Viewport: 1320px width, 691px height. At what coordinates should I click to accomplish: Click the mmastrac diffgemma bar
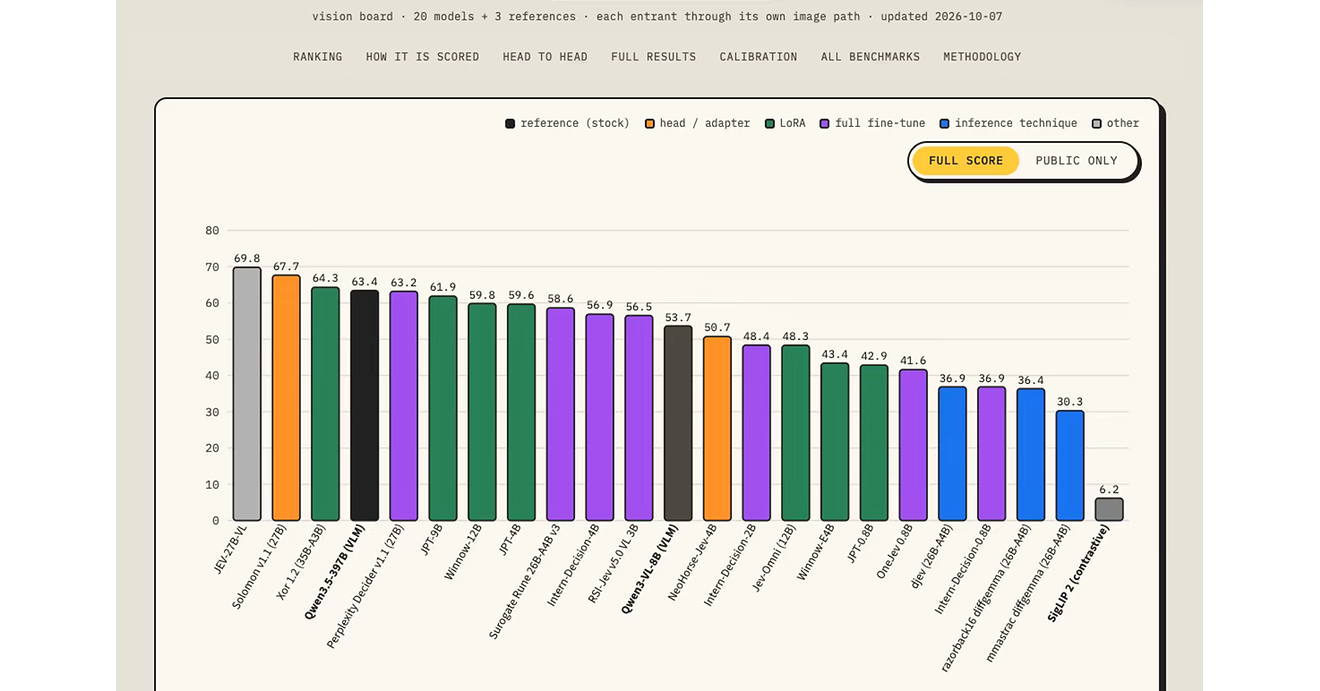(x=1070, y=466)
